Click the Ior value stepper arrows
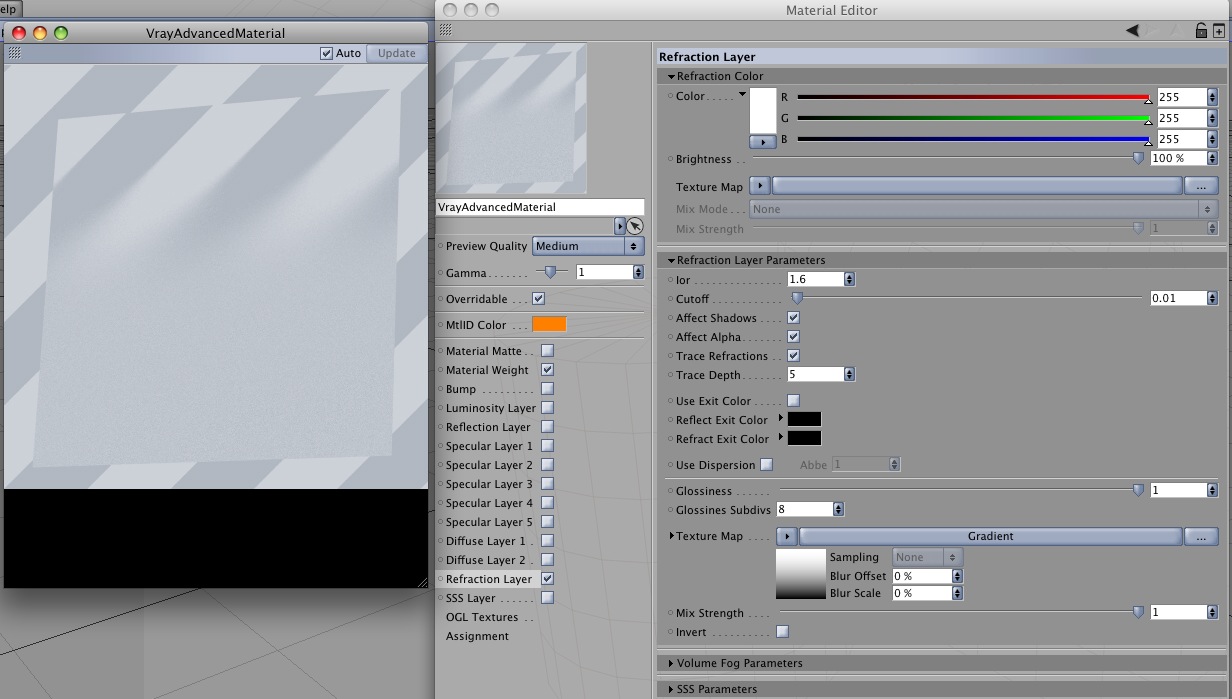Viewport: 1232px width, 699px height. (849, 280)
